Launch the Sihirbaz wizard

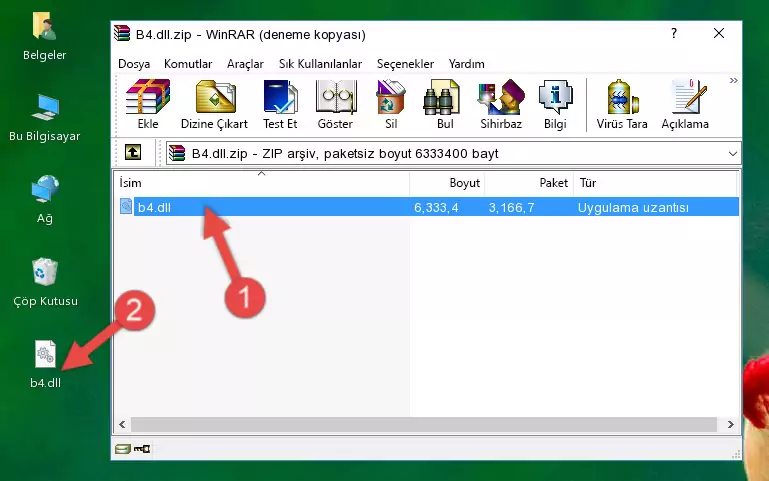coord(501,104)
